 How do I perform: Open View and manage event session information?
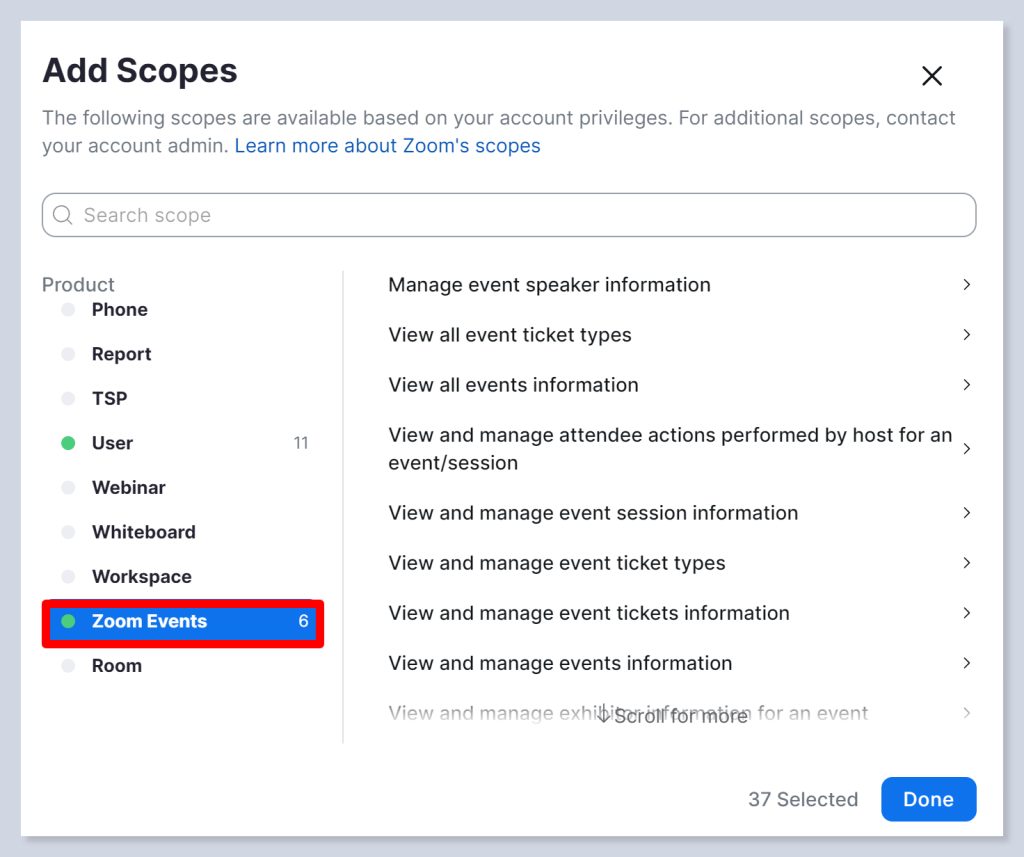coord(593,513)
